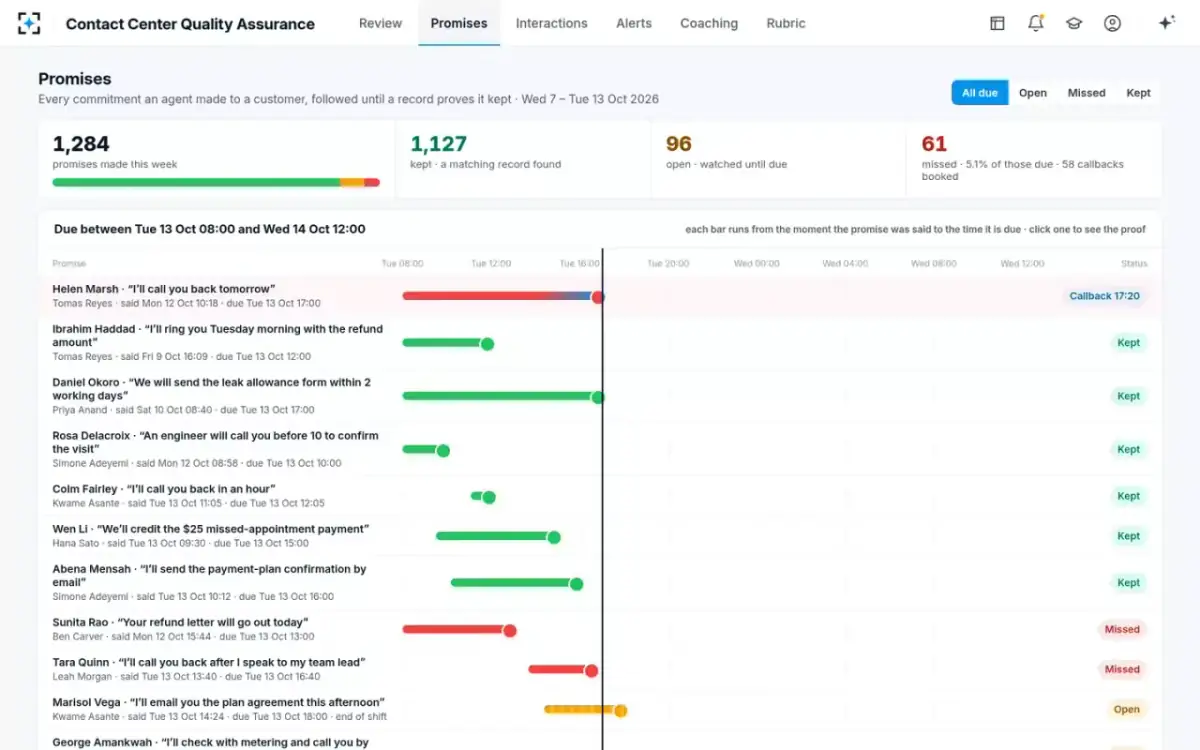The height and width of the screenshot is (750, 1200).
Task: Click the 61 missed stat card
Action: (x=1035, y=160)
